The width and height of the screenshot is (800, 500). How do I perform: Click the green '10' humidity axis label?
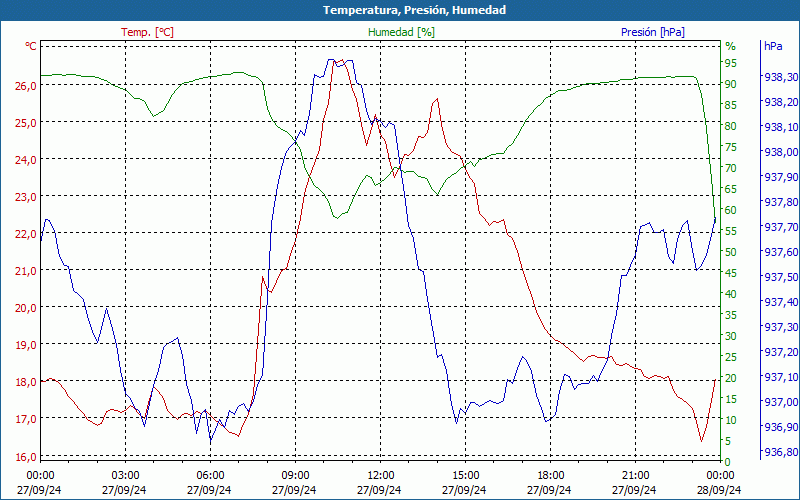coord(731,420)
